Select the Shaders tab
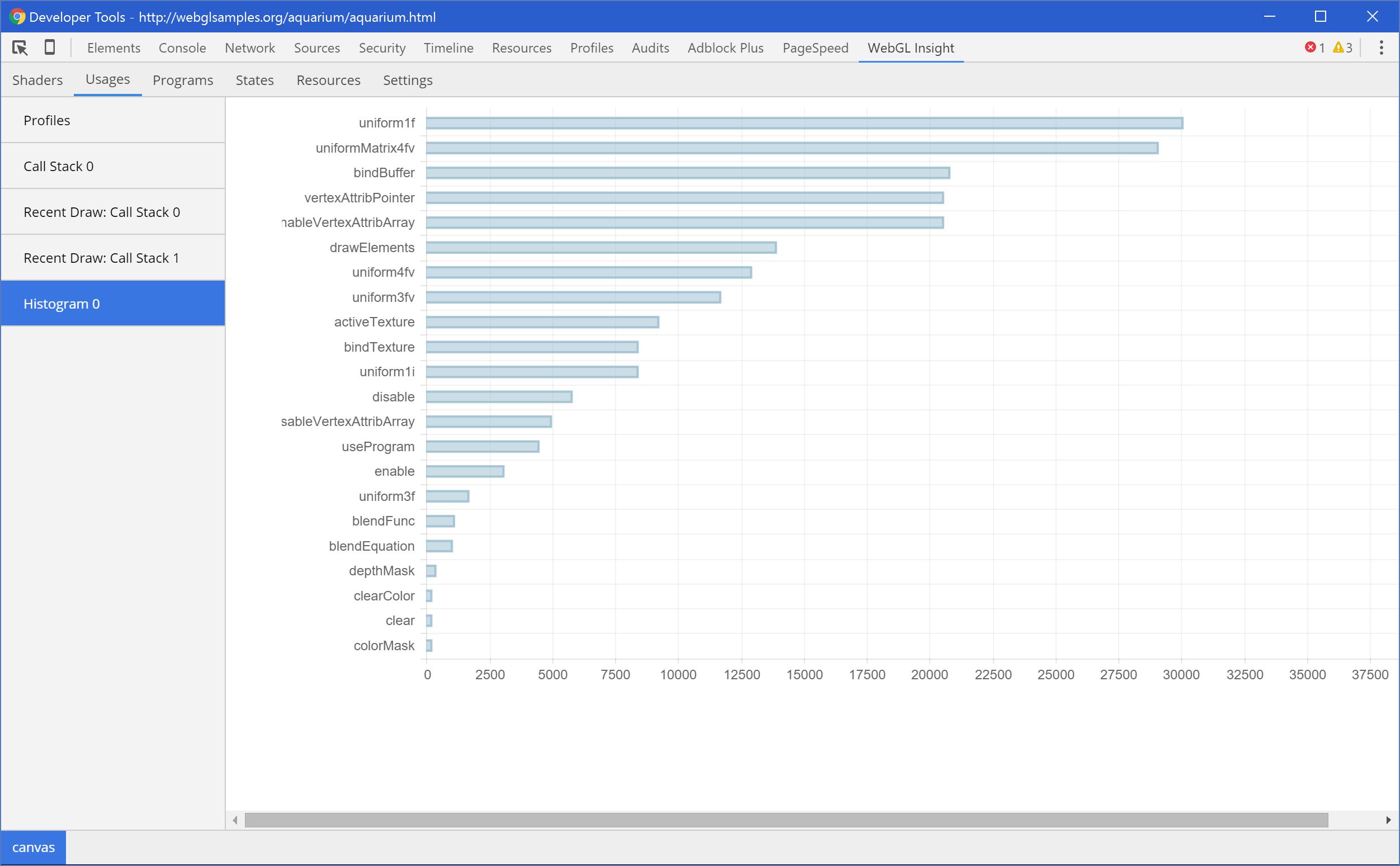The width and height of the screenshot is (1400, 866). click(38, 80)
